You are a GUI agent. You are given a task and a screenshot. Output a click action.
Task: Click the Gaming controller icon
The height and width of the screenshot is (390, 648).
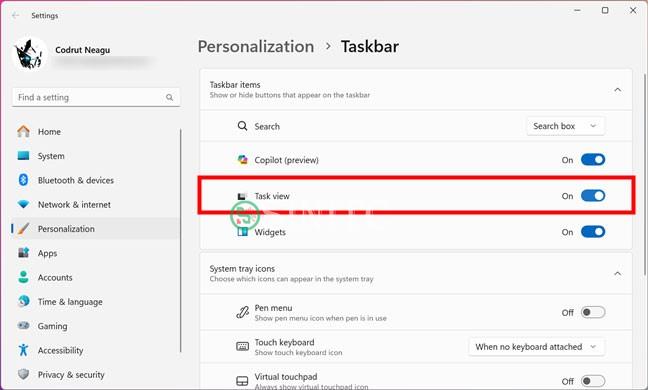[x=24, y=326]
